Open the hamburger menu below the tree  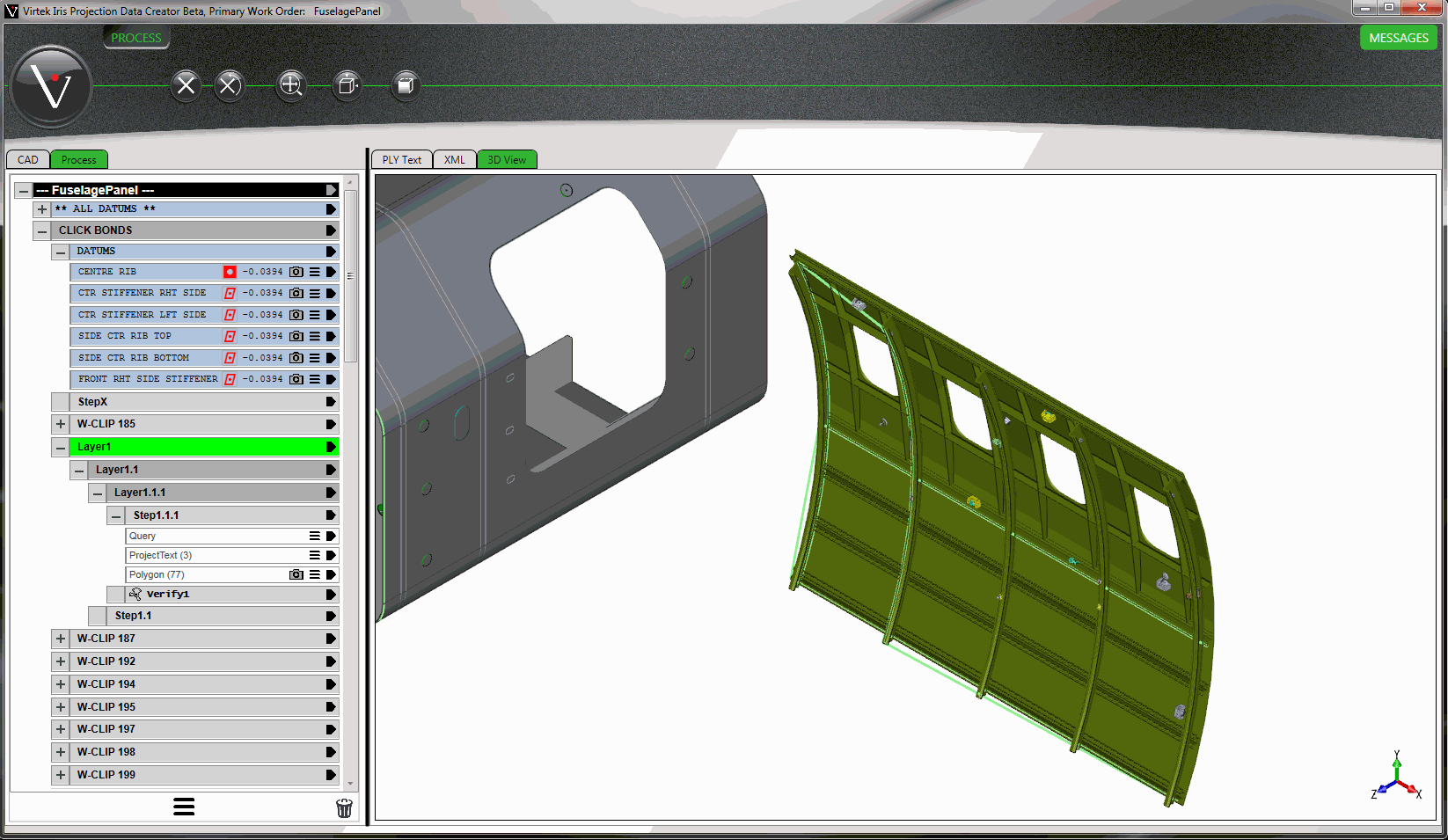[x=184, y=807]
